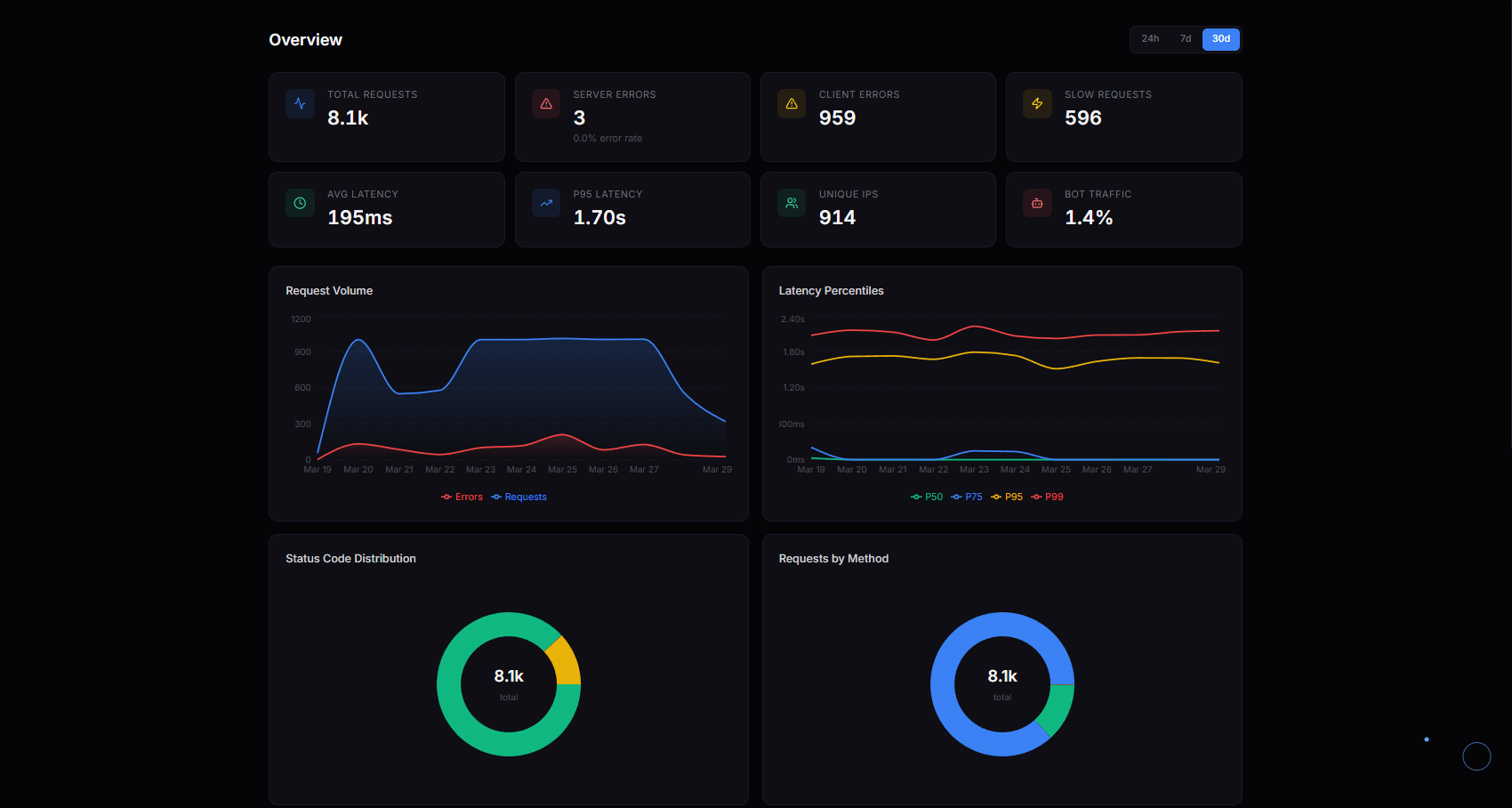Toggle the Errors series in Request Volume legend
The height and width of the screenshot is (808, 1512).
(x=462, y=497)
